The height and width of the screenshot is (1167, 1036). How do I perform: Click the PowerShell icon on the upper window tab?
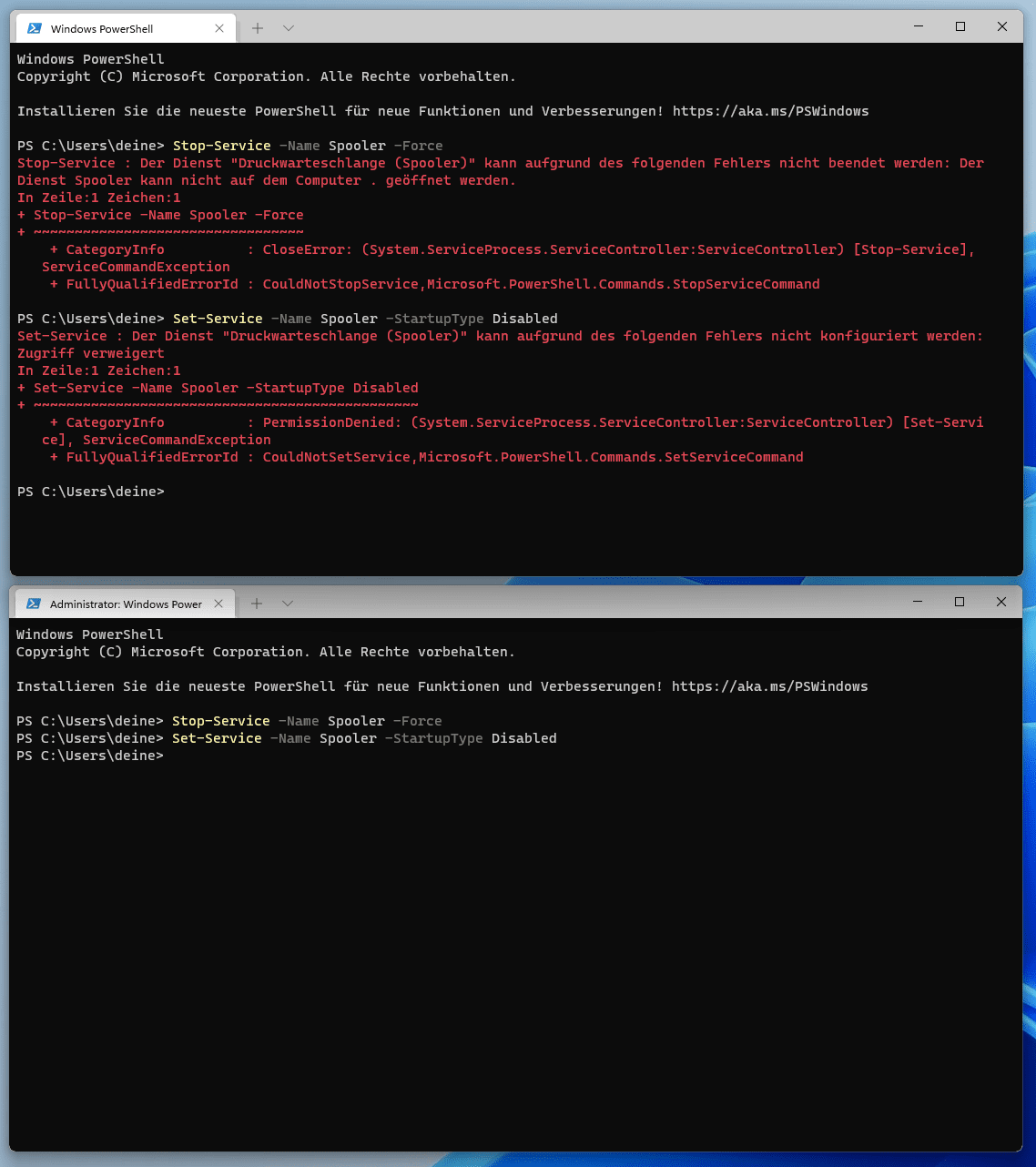(35, 28)
